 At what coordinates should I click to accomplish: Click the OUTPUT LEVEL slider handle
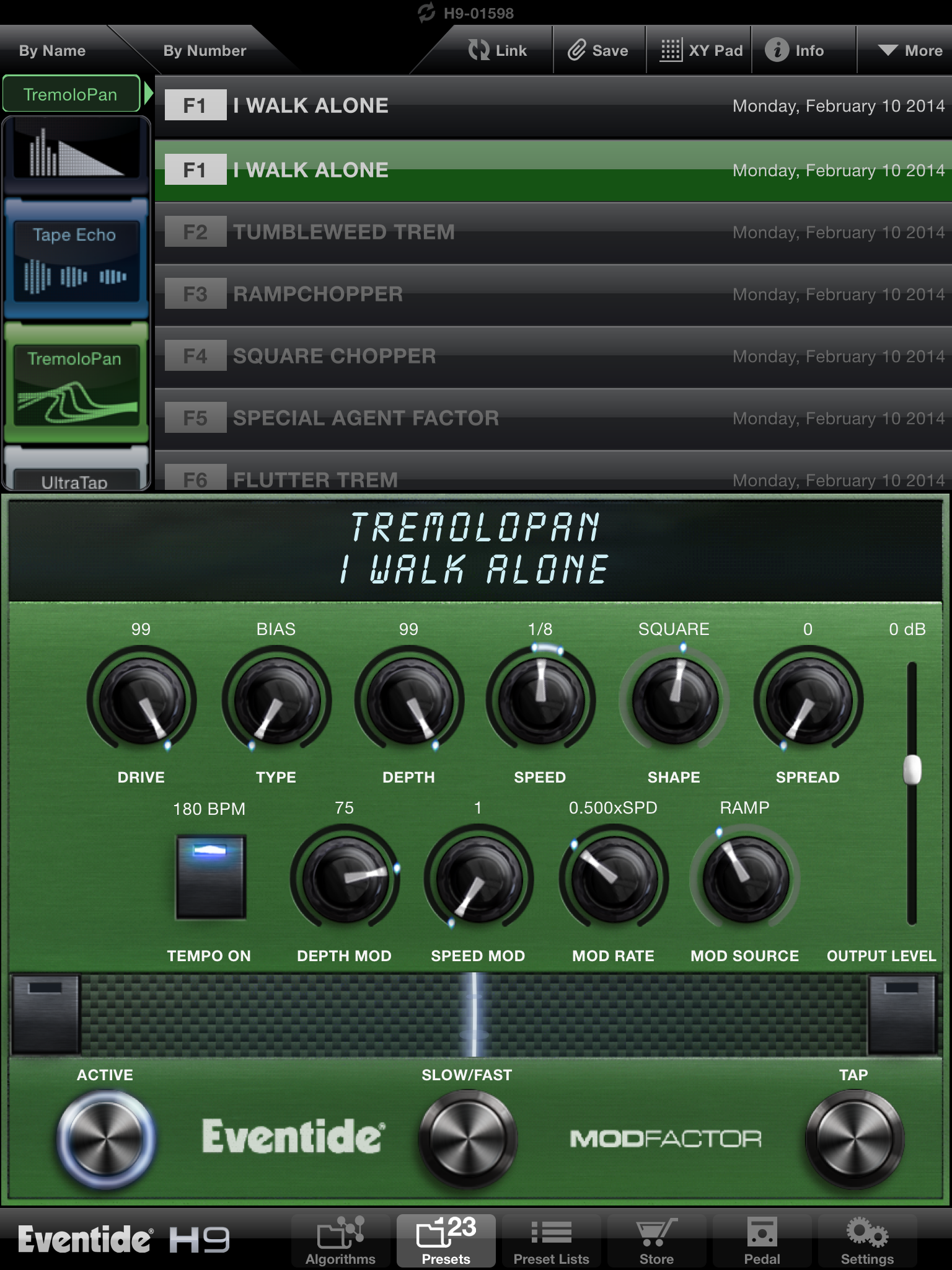pos(912,770)
